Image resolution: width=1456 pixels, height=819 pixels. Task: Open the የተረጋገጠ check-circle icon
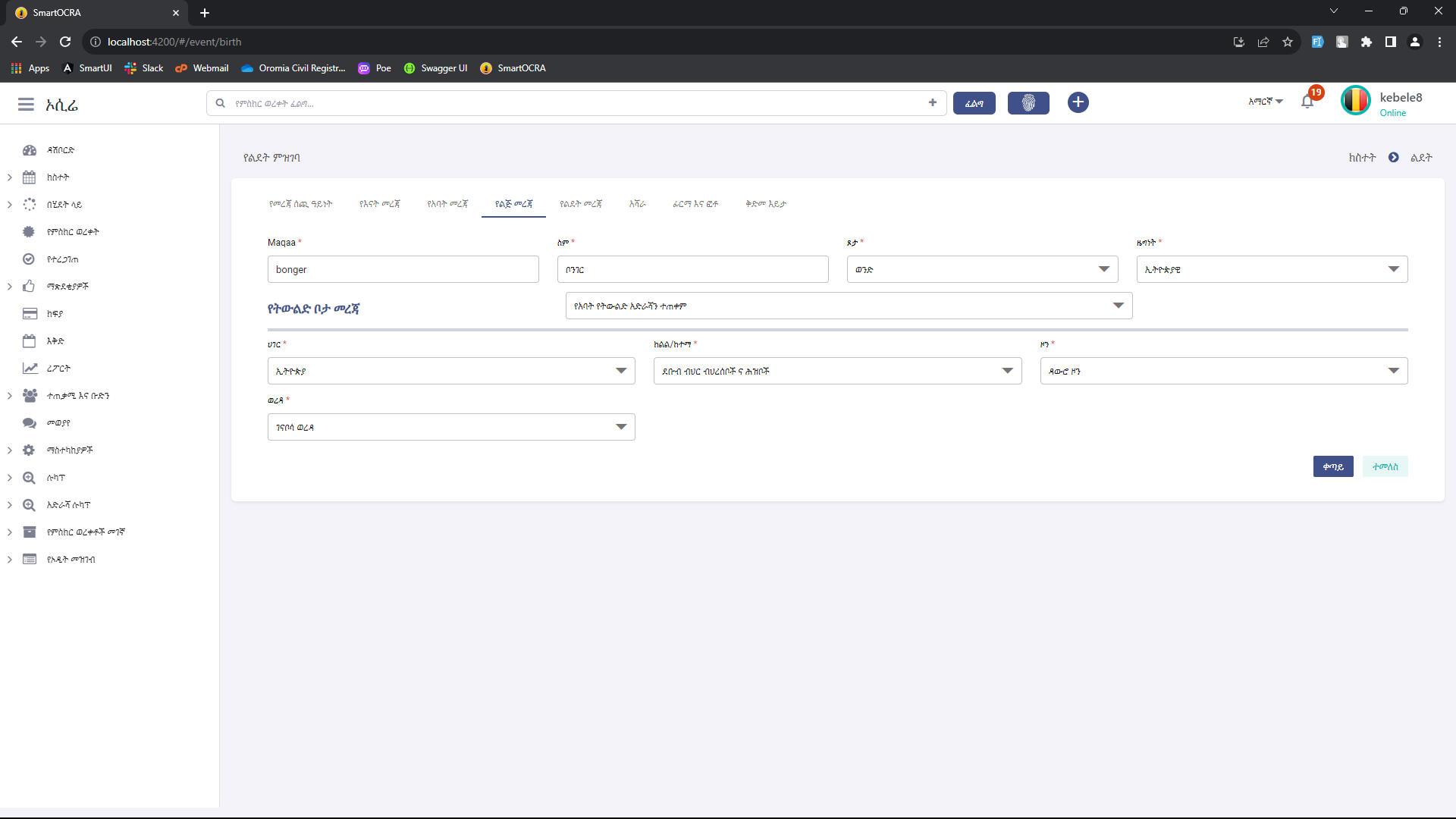[x=30, y=259]
